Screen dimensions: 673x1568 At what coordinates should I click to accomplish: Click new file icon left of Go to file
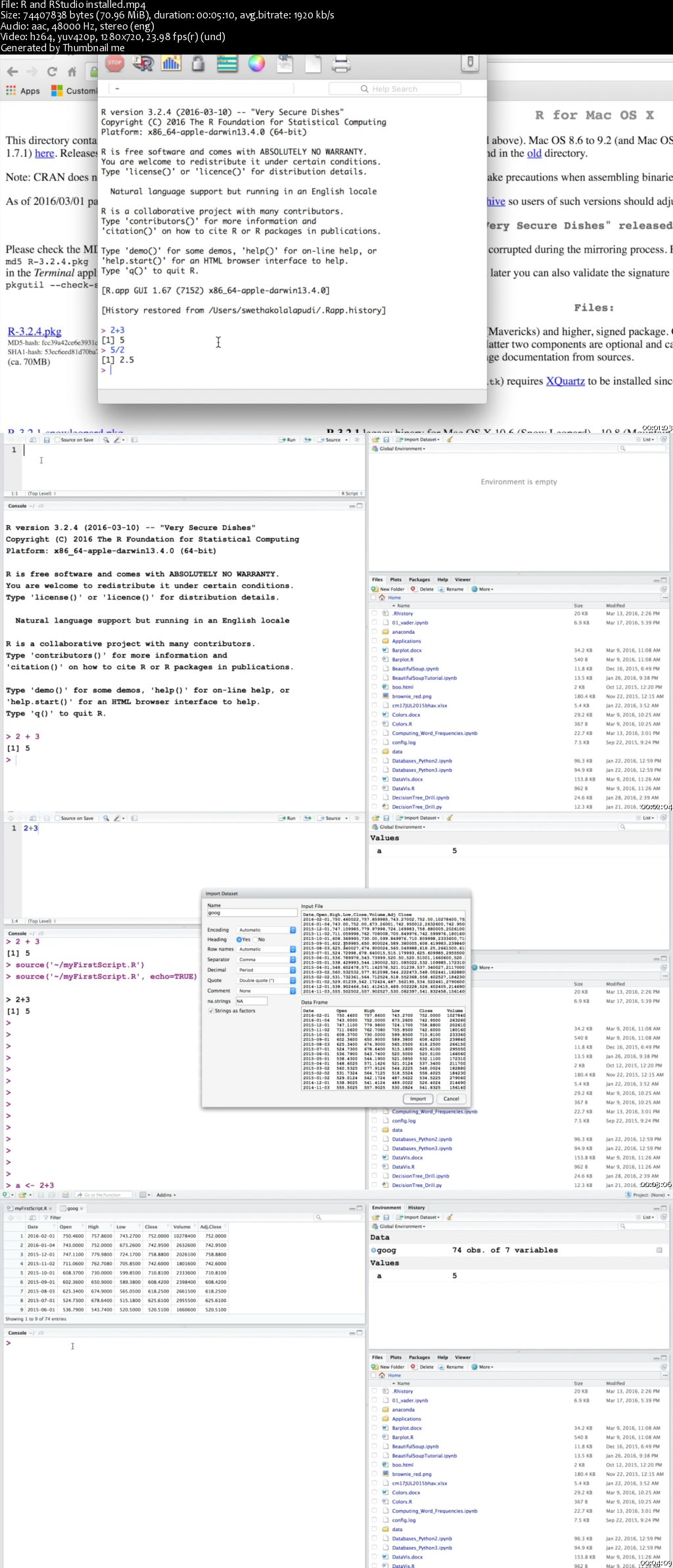click(x=7, y=1195)
